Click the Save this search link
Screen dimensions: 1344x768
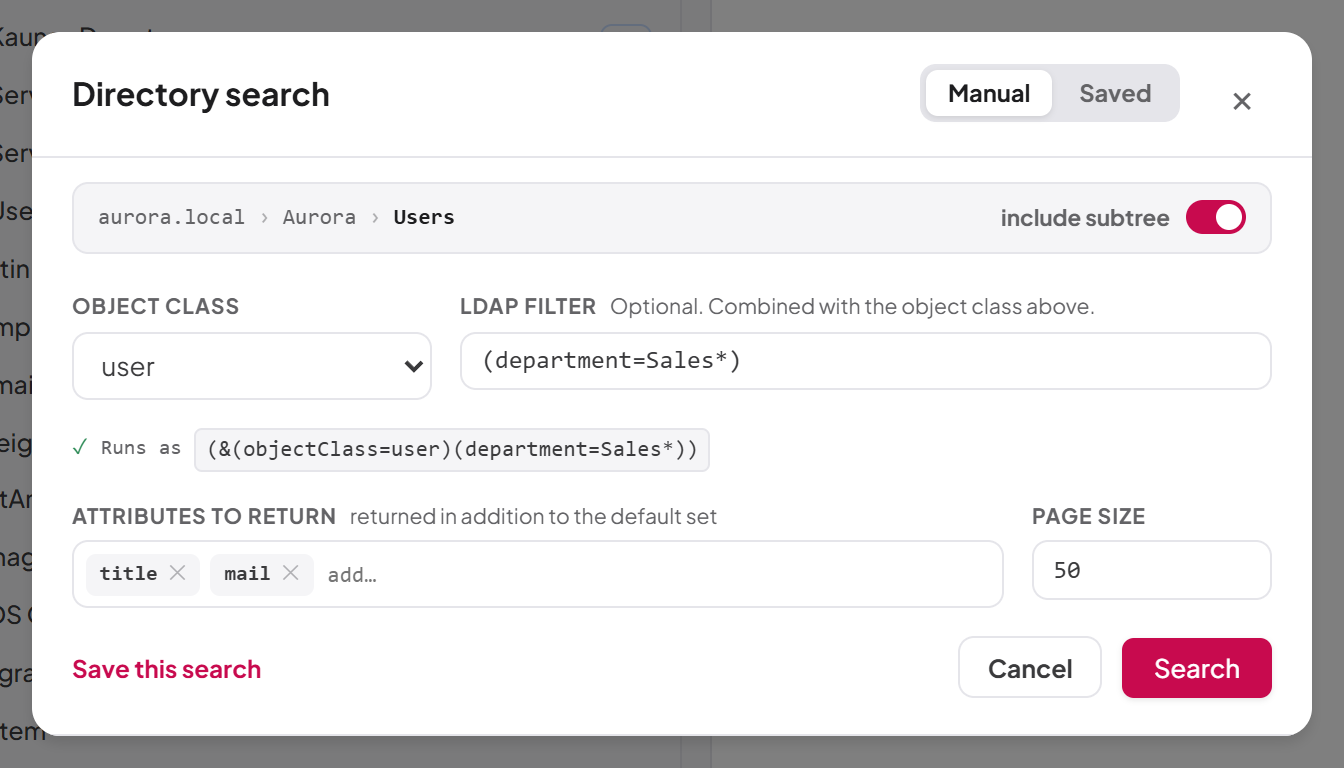167,669
